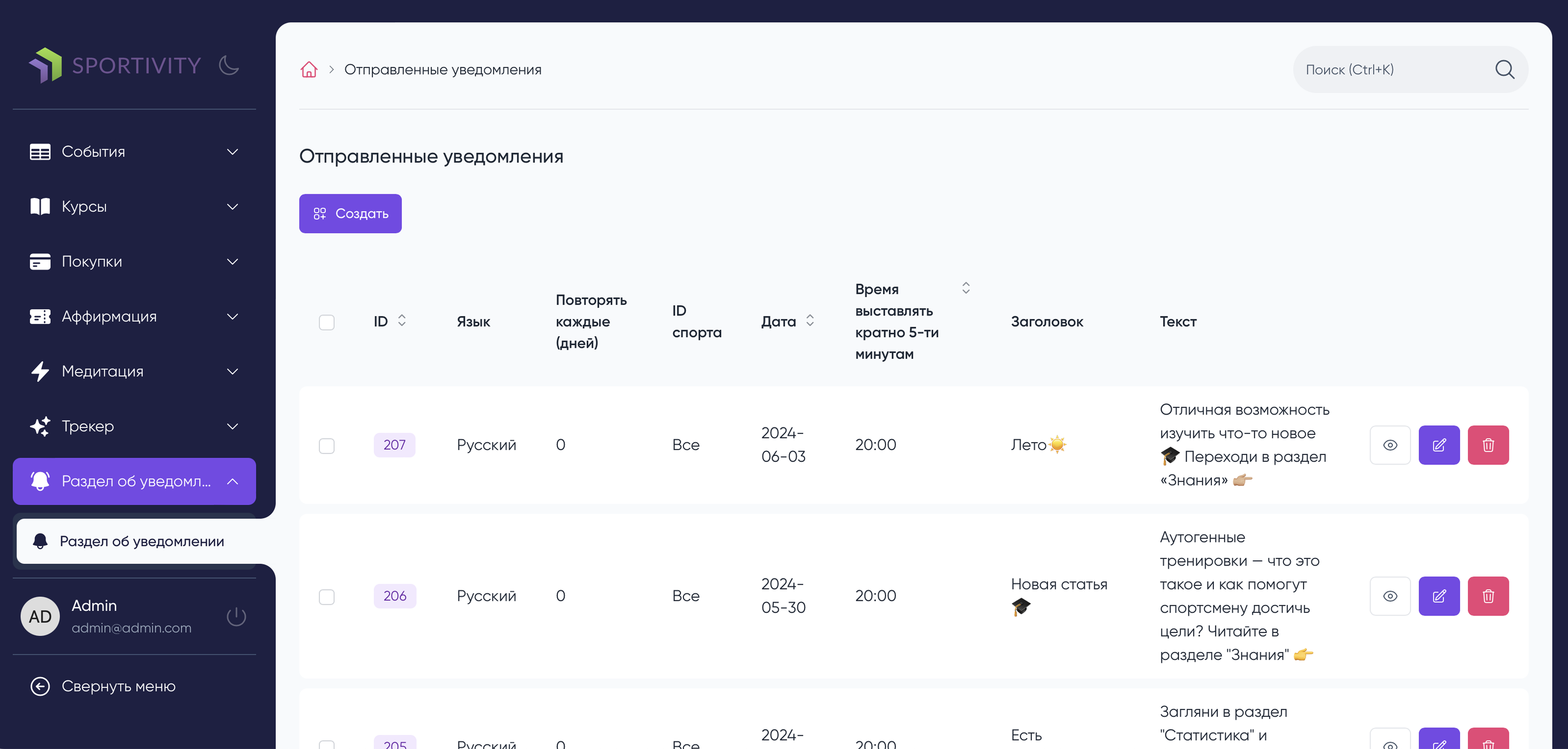Expand the Покупки menu chevron
This screenshot has height=749, width=1568.
point(233,262)
